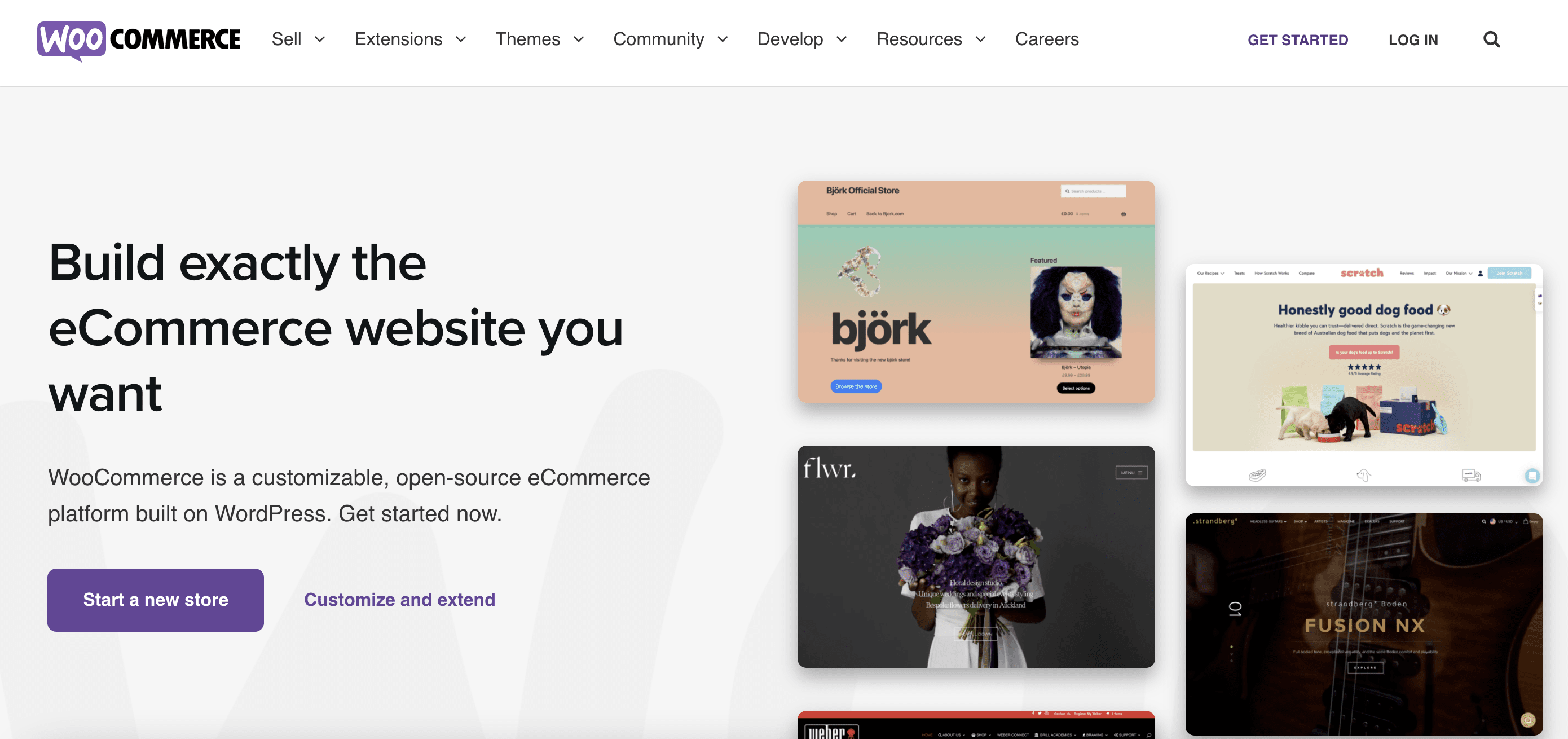
Task: Open the Themes dropdown chevron
Action: coord(578,39)
